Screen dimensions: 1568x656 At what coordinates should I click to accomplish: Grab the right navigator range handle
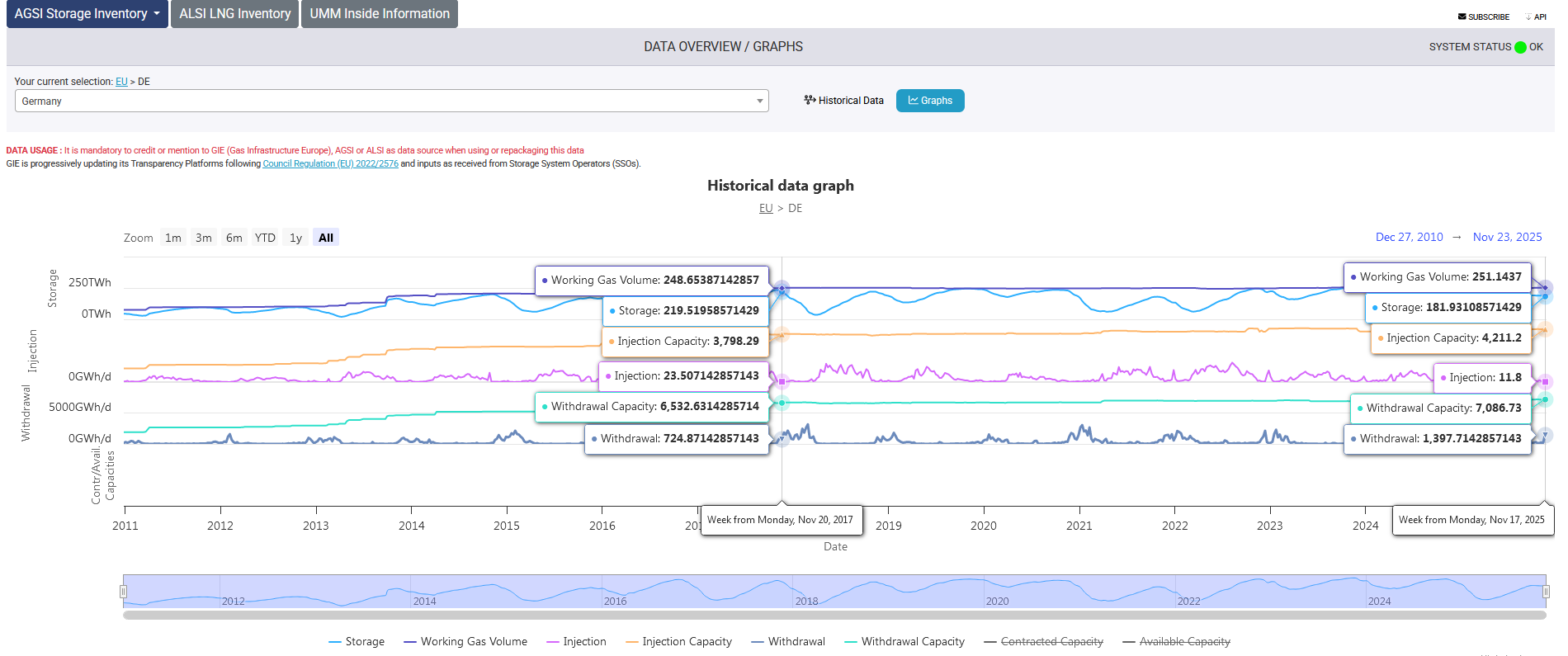click(x=1546, y=591)
